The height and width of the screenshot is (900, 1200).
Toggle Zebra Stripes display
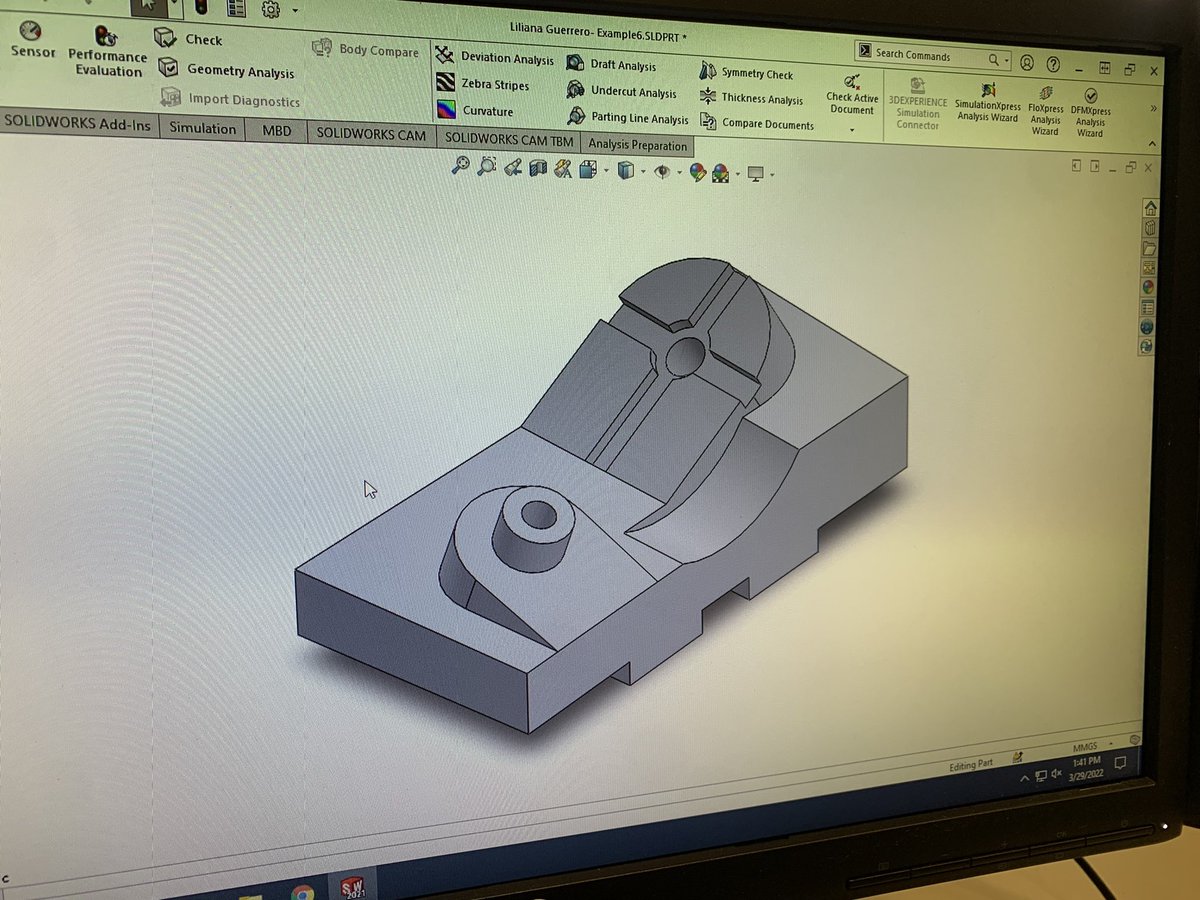[x=483, y=84]
